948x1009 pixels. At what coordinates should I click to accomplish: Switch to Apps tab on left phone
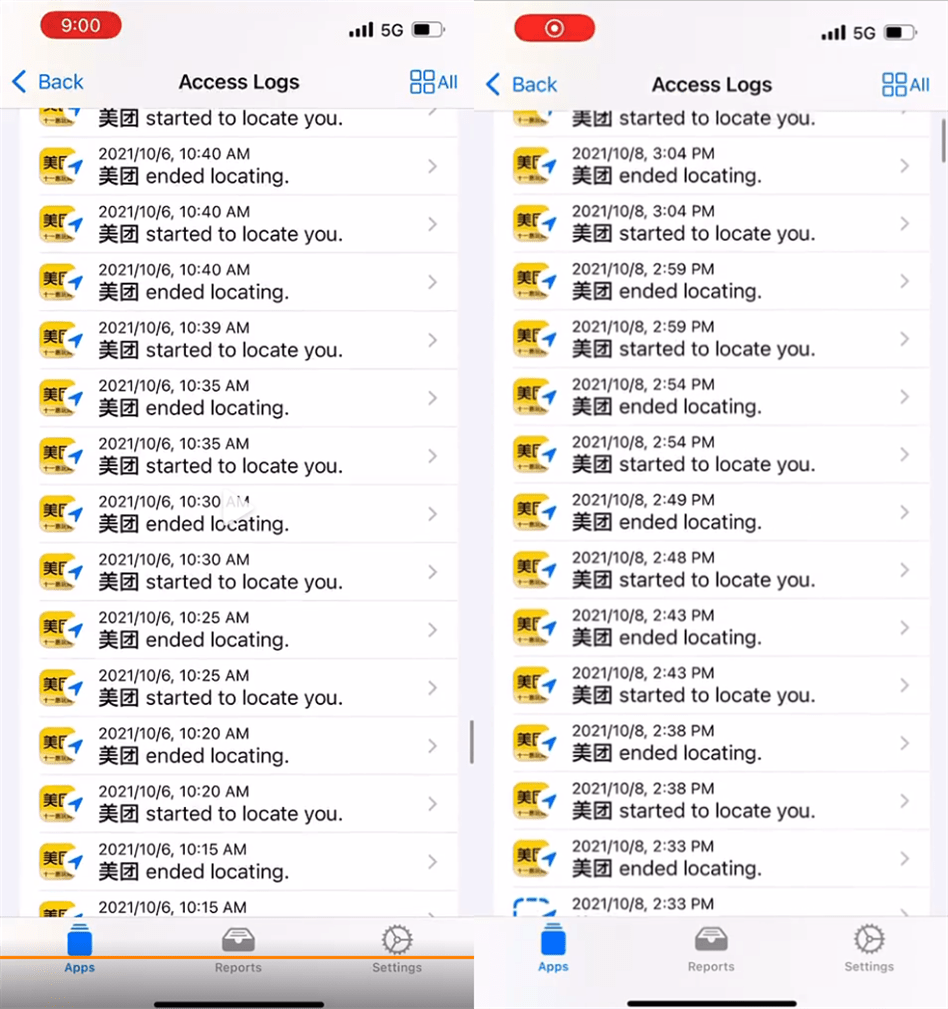click(80, 949)
